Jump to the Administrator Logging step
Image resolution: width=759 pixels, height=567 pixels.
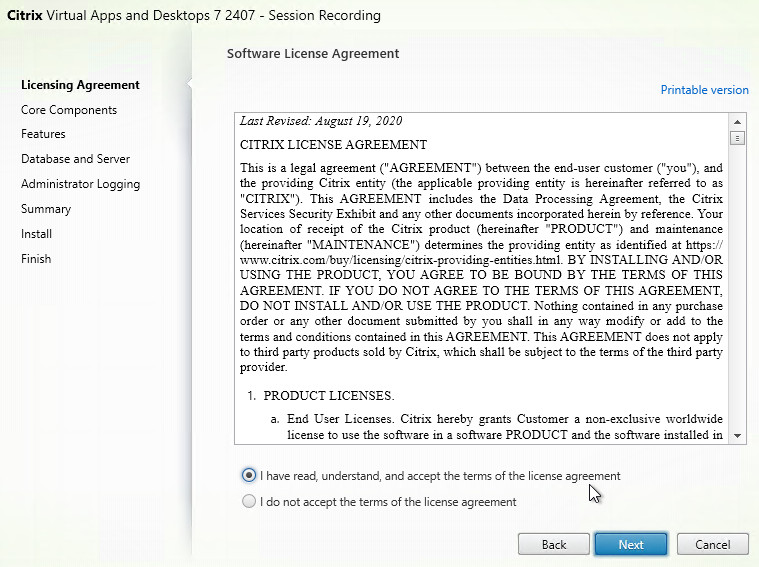80,184
